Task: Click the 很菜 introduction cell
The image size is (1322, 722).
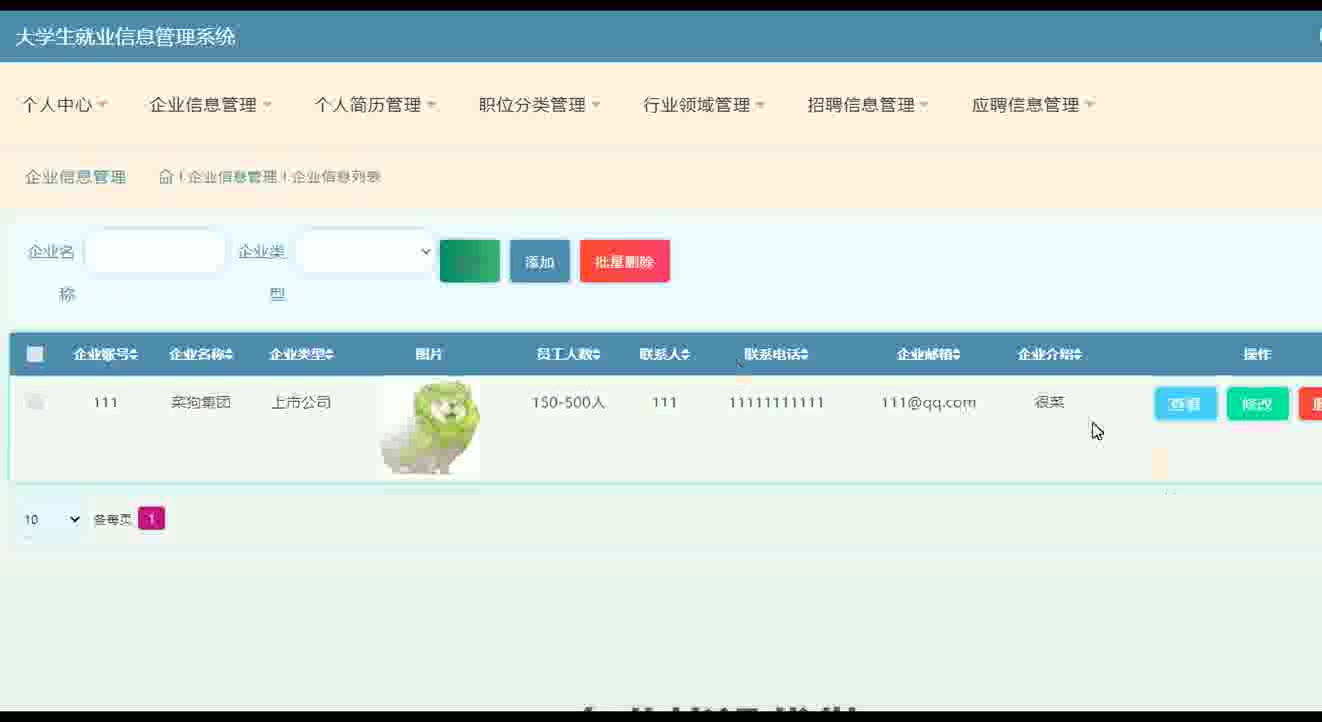Action: pos(1049,402)
